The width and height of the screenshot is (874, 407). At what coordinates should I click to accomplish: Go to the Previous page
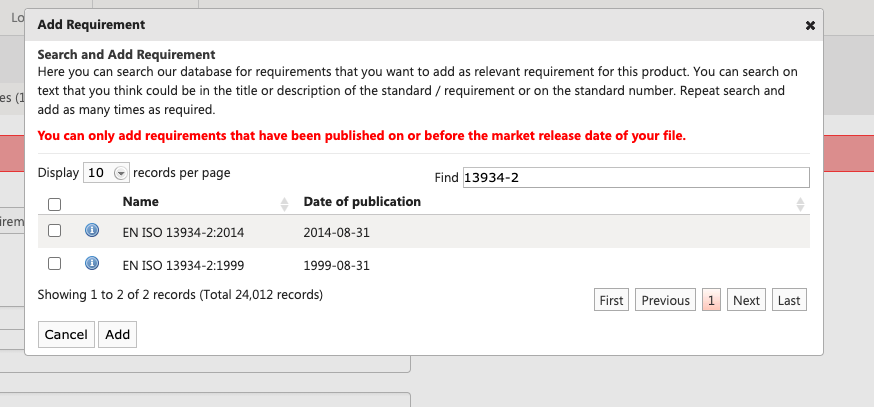pos(666,300)
